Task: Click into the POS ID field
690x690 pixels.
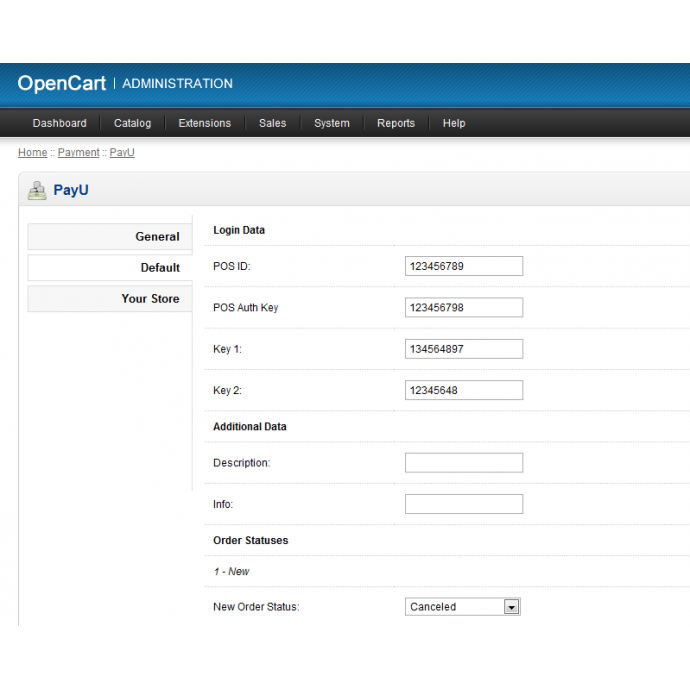Action: click(464, 266)
